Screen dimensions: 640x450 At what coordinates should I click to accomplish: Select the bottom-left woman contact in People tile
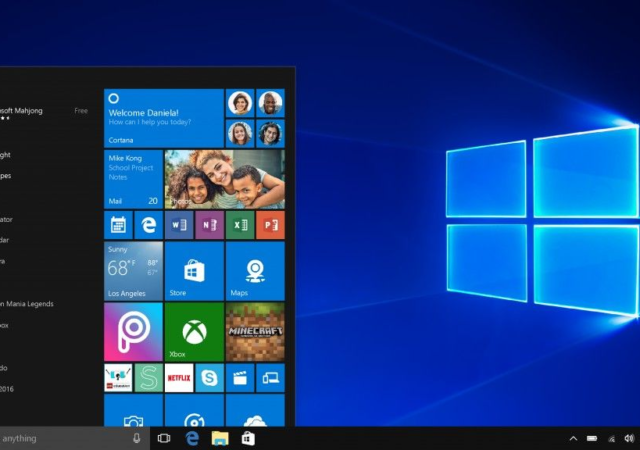tap(240, 134)
